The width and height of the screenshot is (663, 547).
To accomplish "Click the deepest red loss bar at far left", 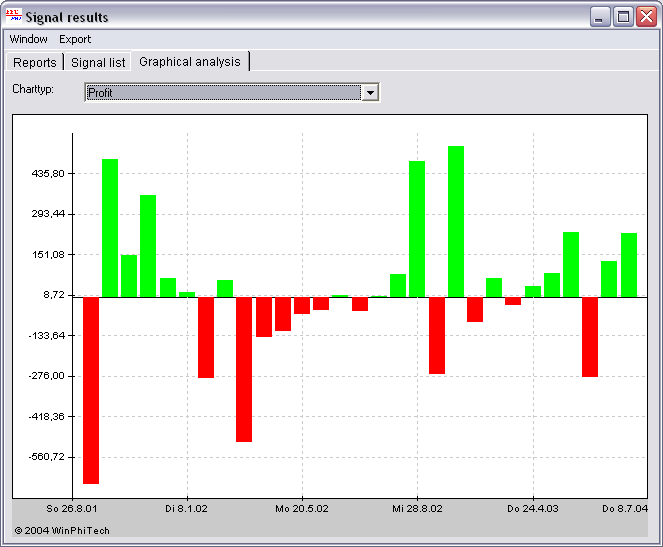I will click(91, 390).
